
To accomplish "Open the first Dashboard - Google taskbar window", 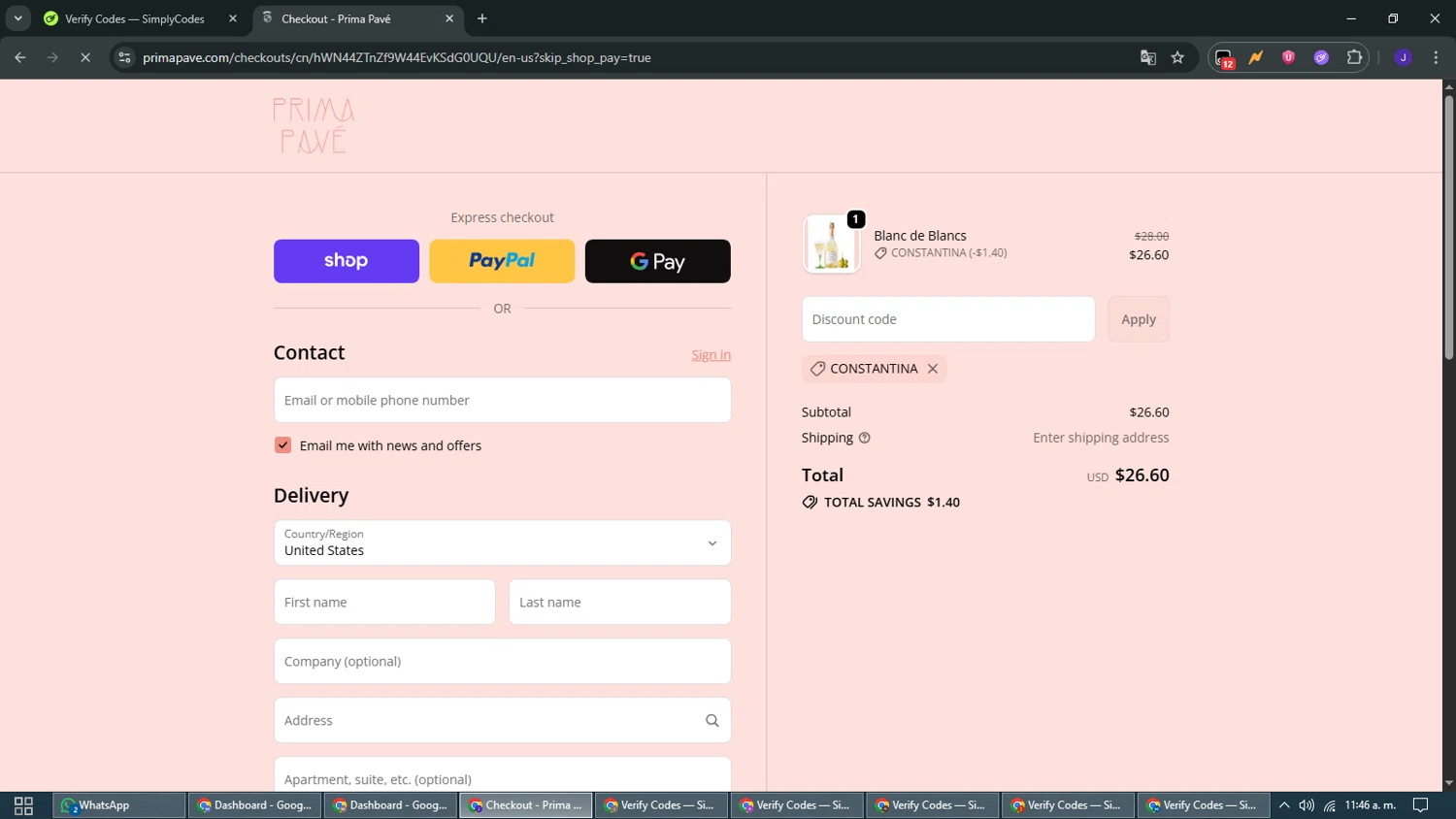I will click(254, 805).
